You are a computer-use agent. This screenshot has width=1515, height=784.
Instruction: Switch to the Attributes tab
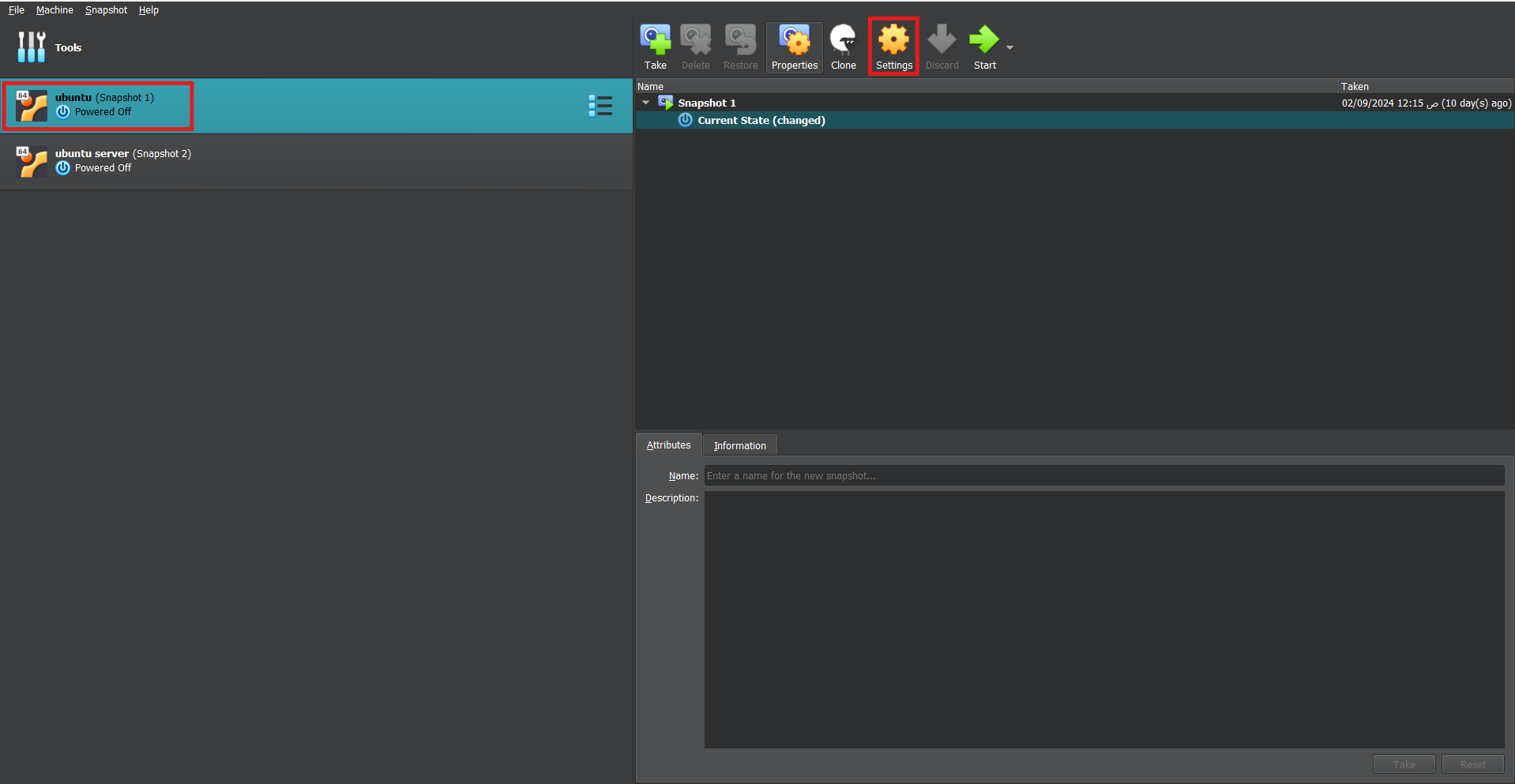(668, 445)
